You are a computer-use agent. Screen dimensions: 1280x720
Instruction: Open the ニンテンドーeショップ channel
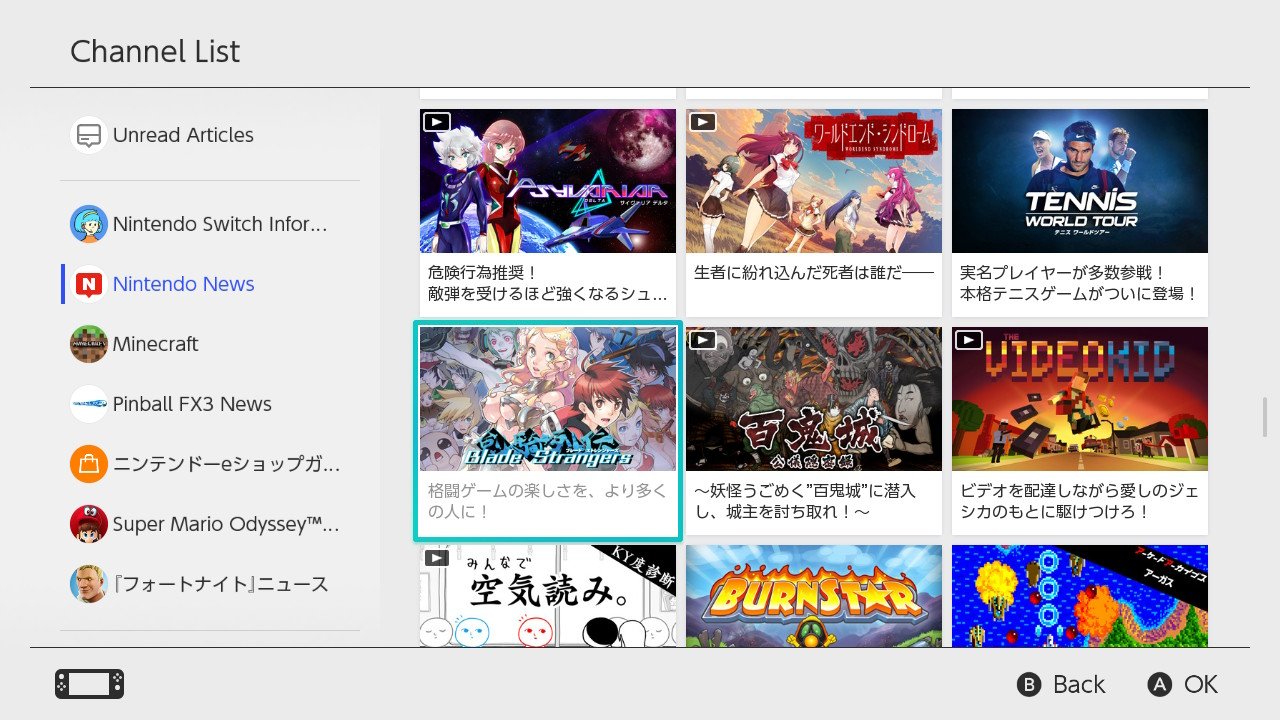coord(210,464)
